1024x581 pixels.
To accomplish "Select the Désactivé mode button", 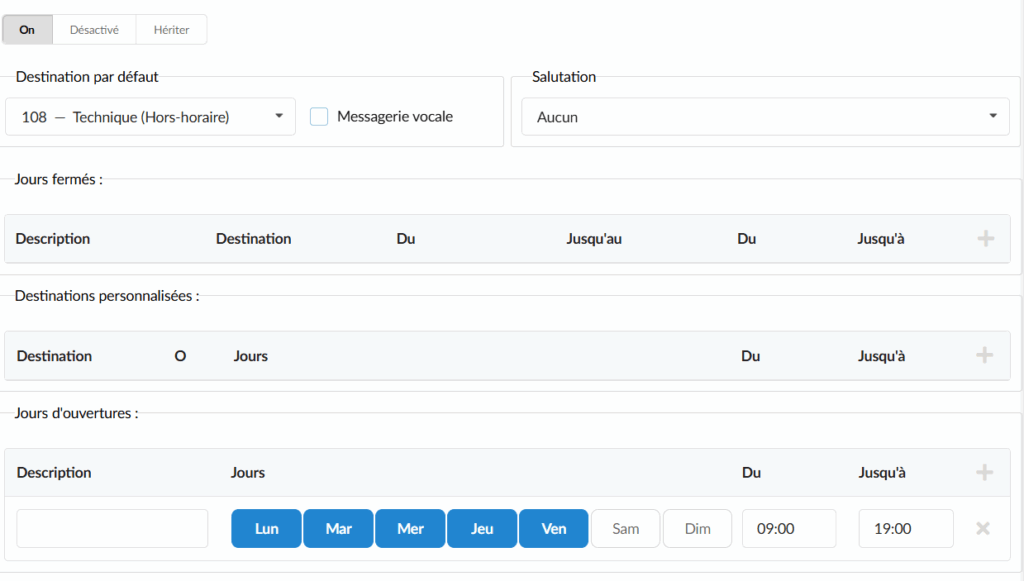I will pyautogui.click(x=94, y=30).
